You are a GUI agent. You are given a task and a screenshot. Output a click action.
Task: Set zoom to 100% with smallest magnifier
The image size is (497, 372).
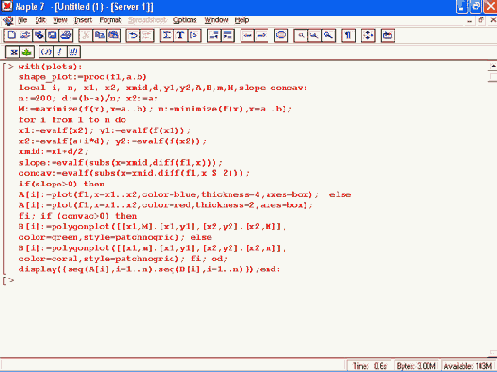tap(301, 35)
